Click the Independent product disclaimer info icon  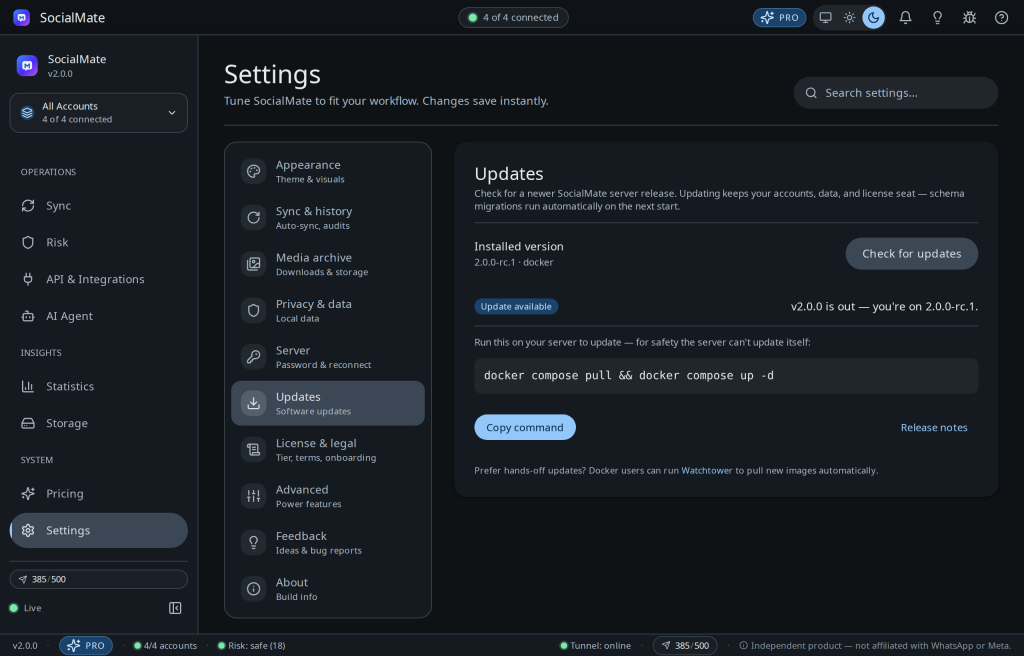[x=743, y=646]
